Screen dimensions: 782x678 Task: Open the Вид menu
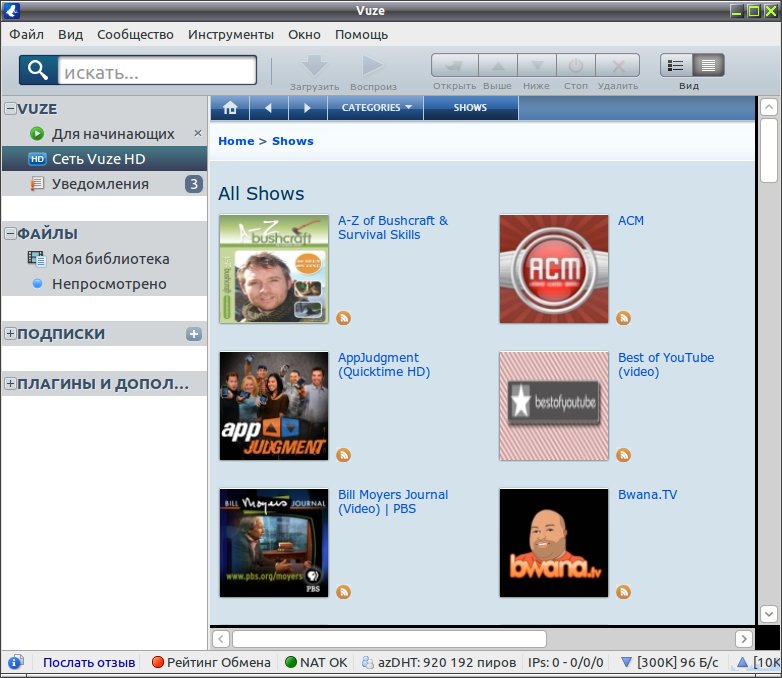(x=70, y=34)
